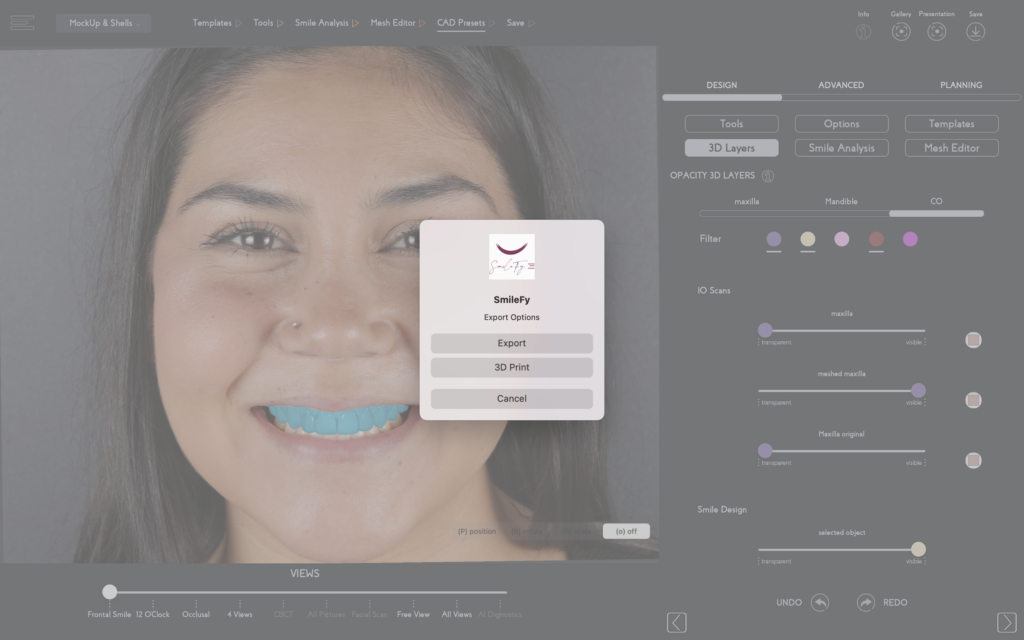Launch Presentation mode from top right icon
1024x640 pixels.
(x=937, y=31)
